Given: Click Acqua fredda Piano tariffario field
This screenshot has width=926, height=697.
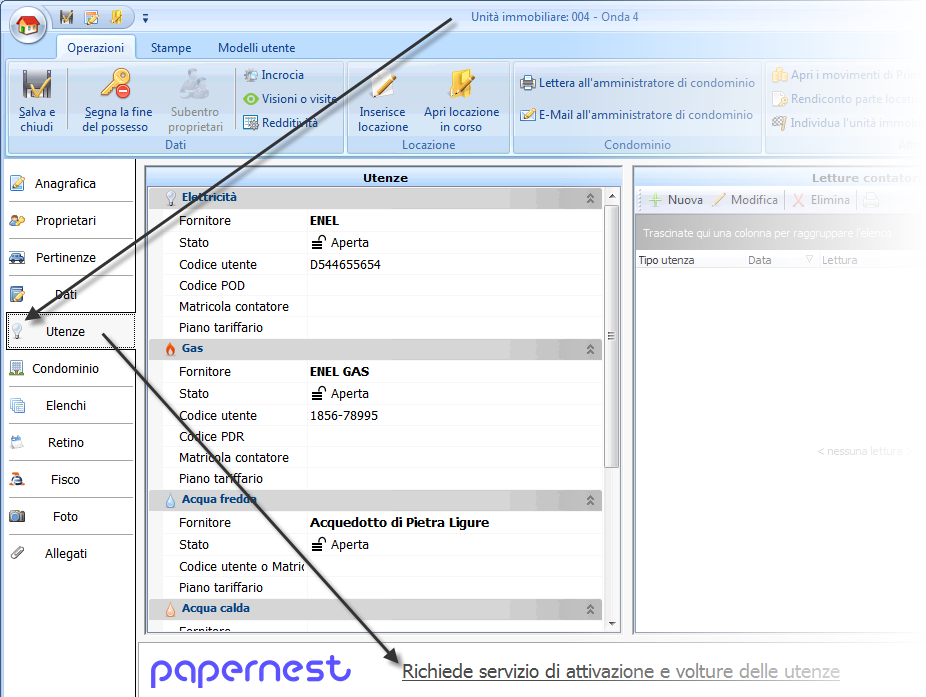Looking at the screenshot, I should 454,588.
